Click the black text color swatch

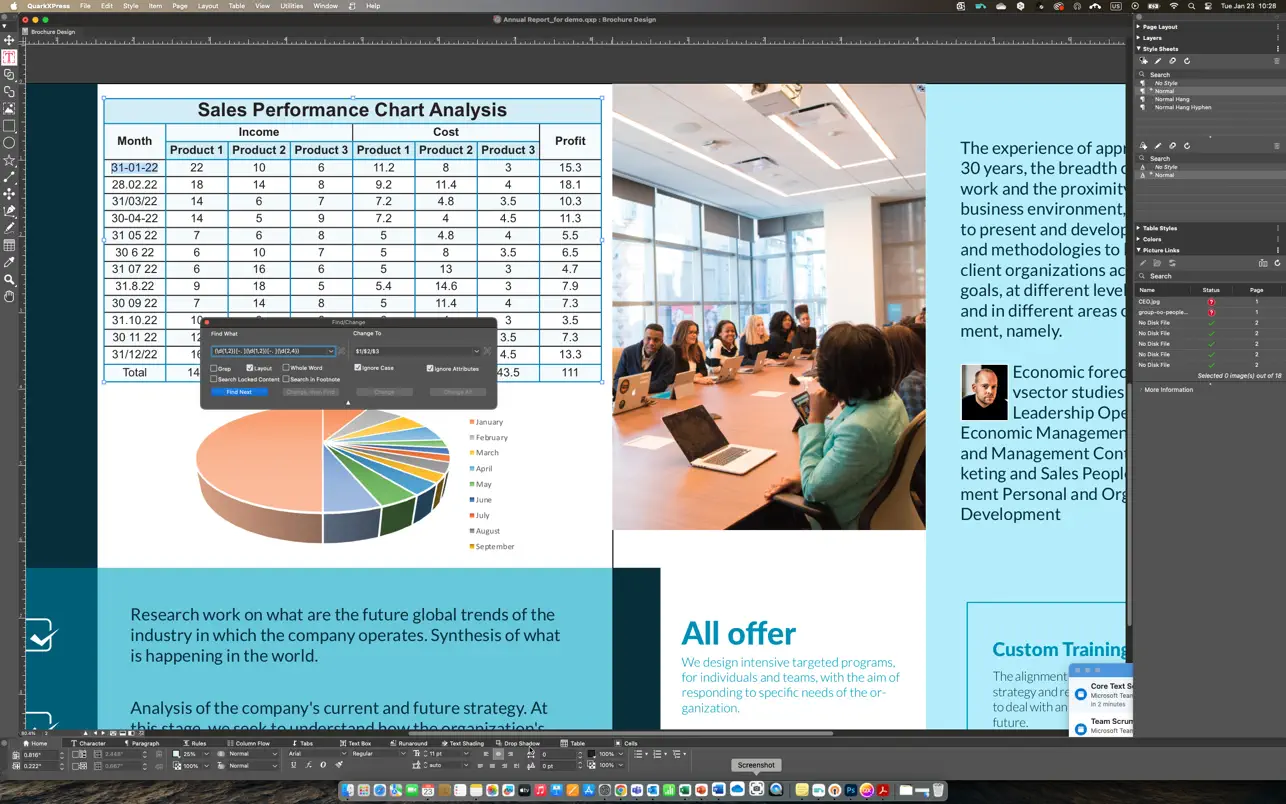(591, 754)
